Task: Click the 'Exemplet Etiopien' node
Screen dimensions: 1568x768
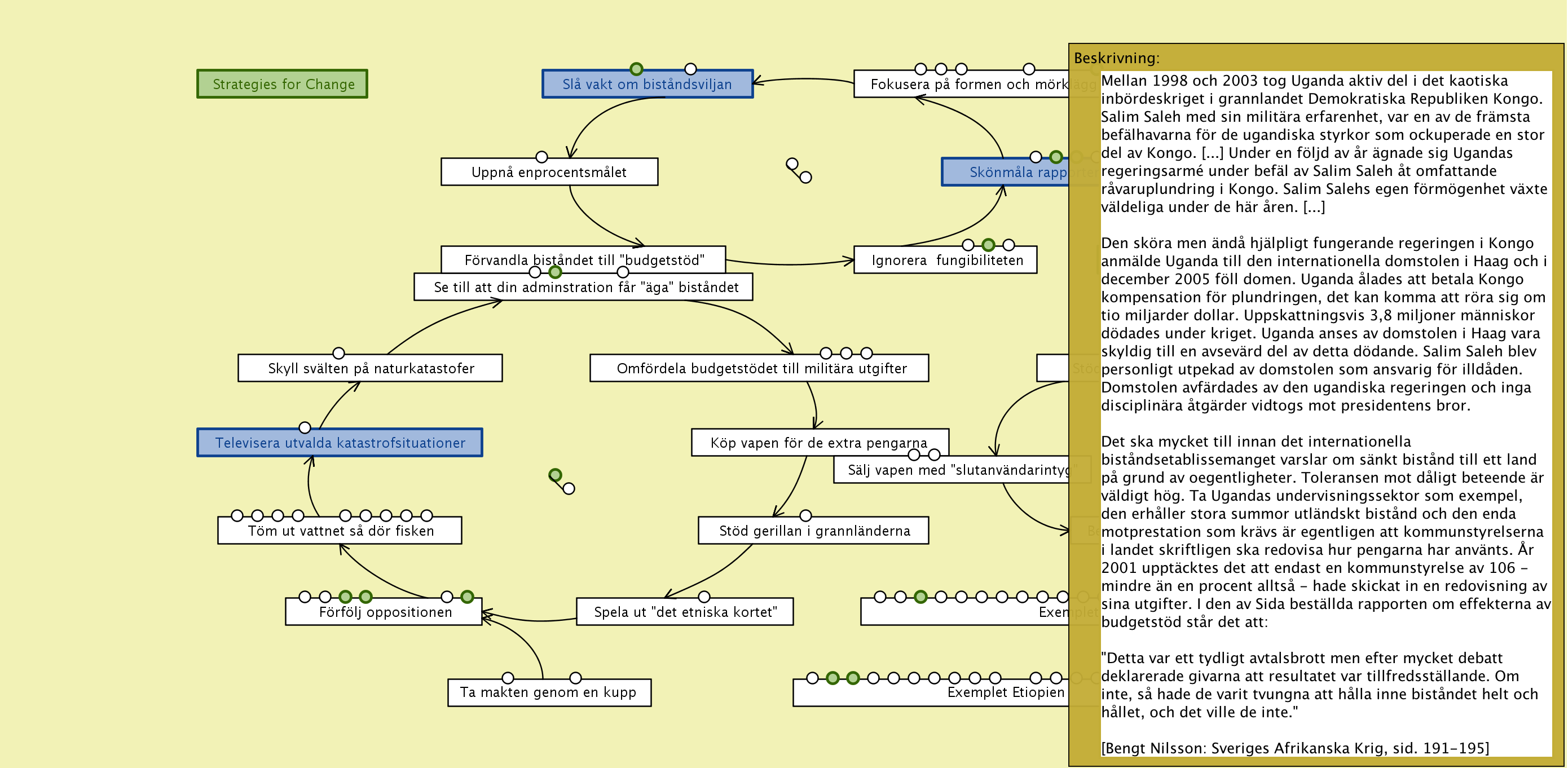Action: 1005,693
